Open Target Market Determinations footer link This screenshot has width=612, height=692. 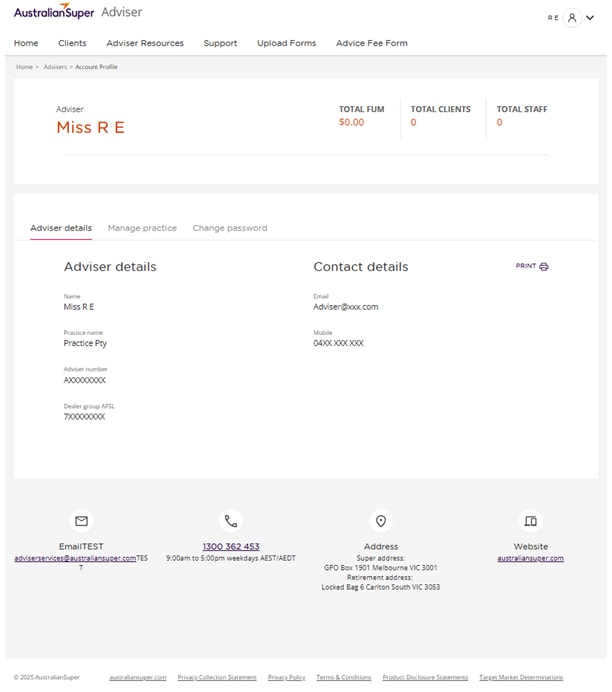521,677
